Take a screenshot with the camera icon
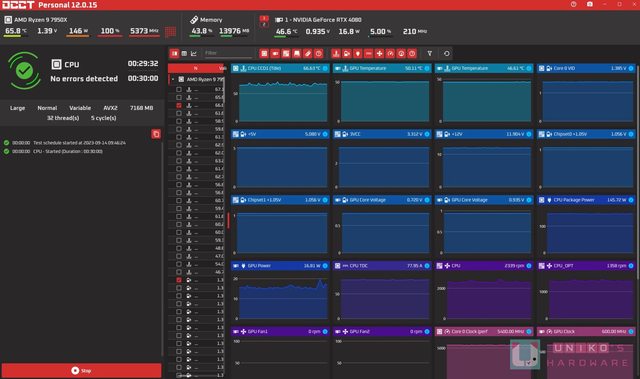This screenshot has width=640, height=379. [x=589, y=4]
